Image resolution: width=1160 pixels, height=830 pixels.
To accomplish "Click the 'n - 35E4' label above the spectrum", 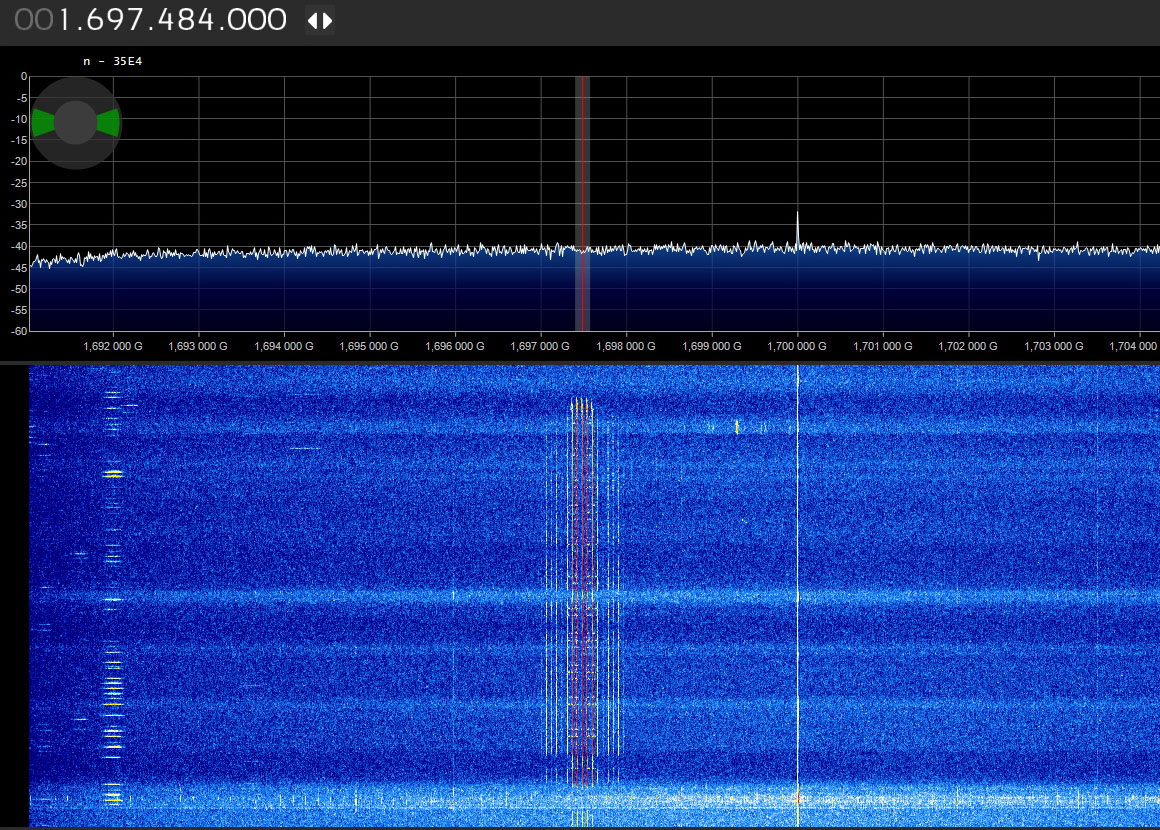I will 112,61.
